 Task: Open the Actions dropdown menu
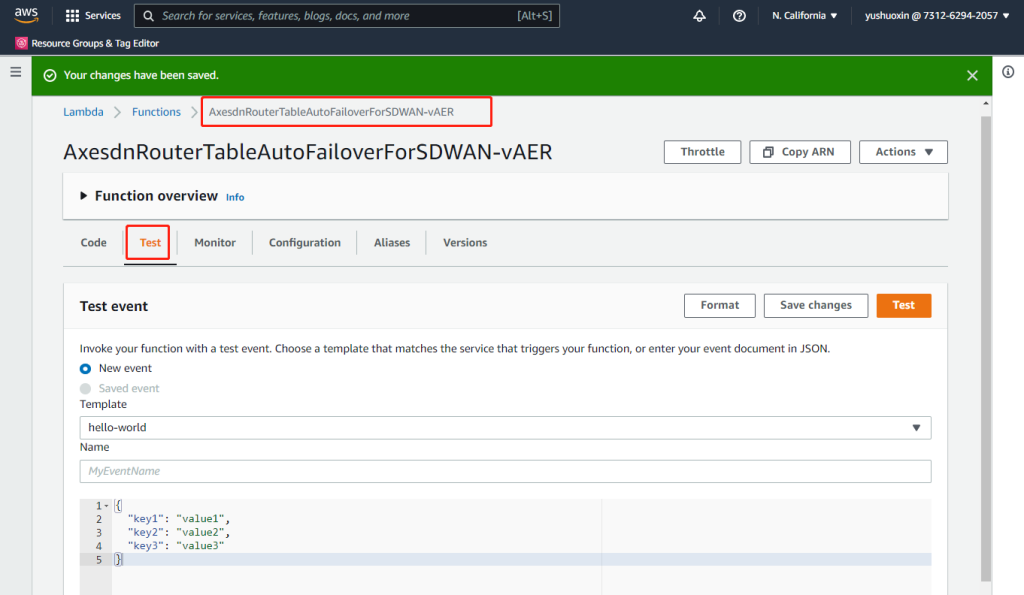(x=903, y=152)
